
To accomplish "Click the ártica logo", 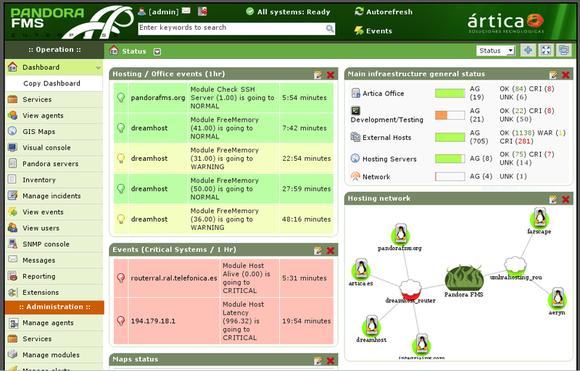I will (506, 23).
